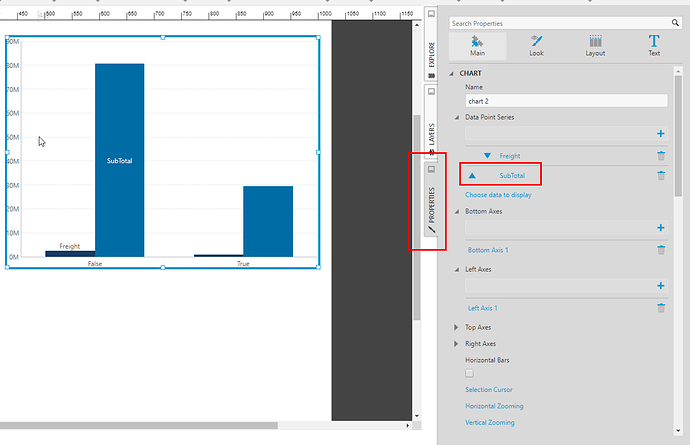Click Choose data to display link
690x445 pixels.
coord(498,195)
